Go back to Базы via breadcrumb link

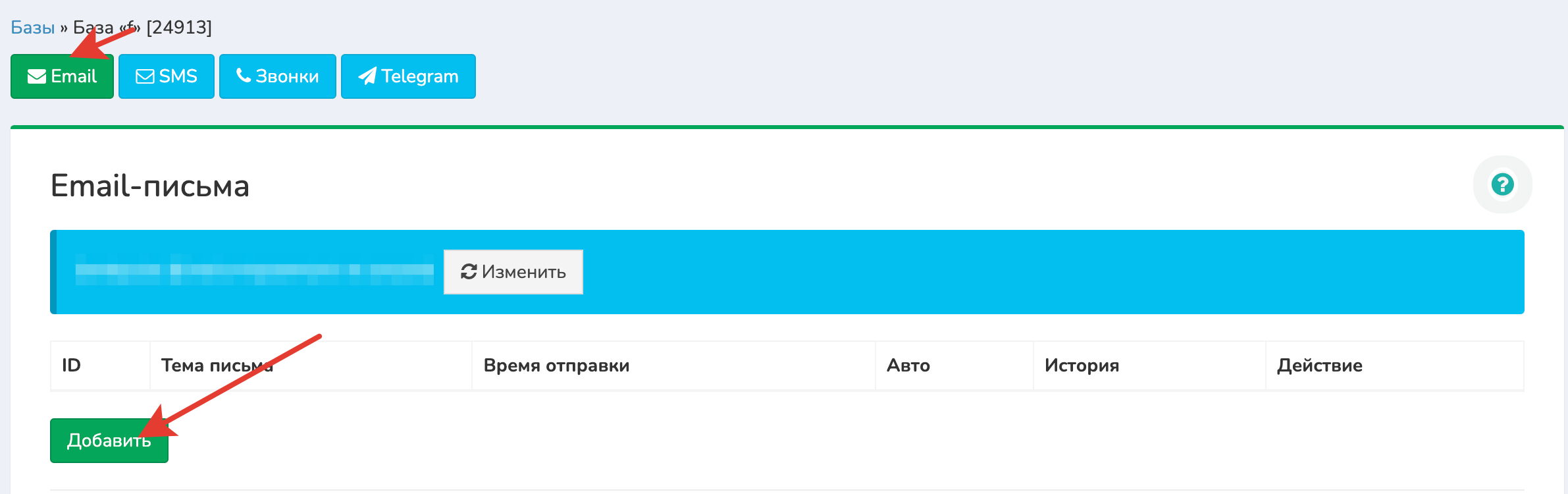click(x=32, y=28)
